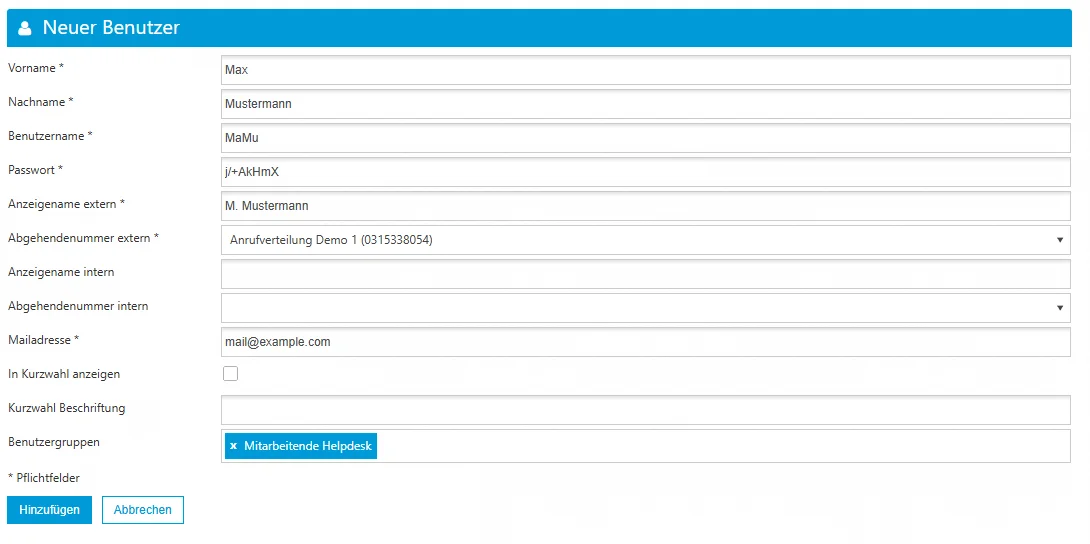This screenshot has height=544, width=1090.
Task: Click the empty Anzeigename intern field
Action: (645, 274)
